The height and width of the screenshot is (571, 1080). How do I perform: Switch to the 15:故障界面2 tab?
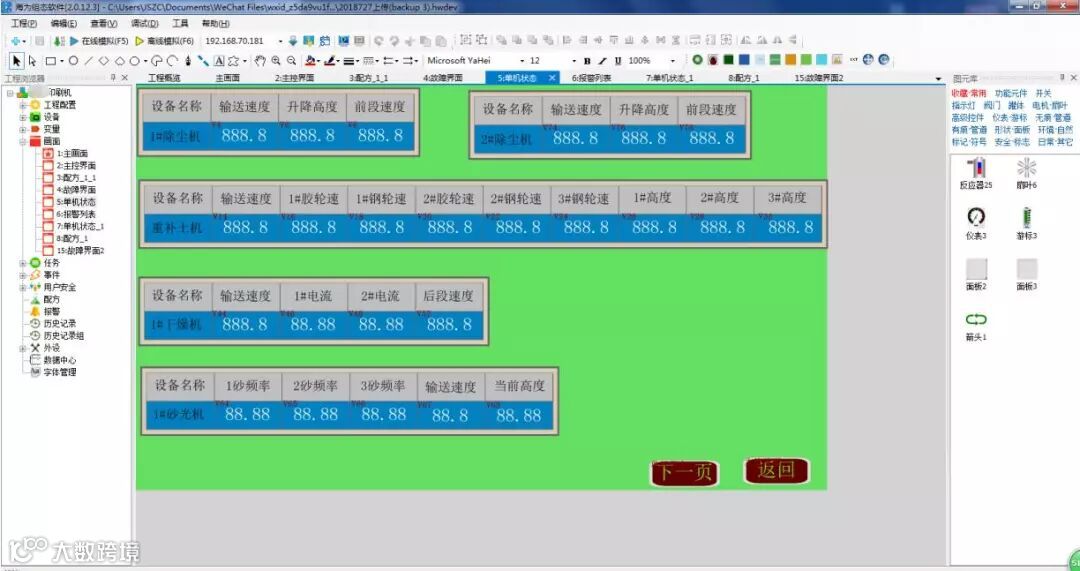click(819, 78)
